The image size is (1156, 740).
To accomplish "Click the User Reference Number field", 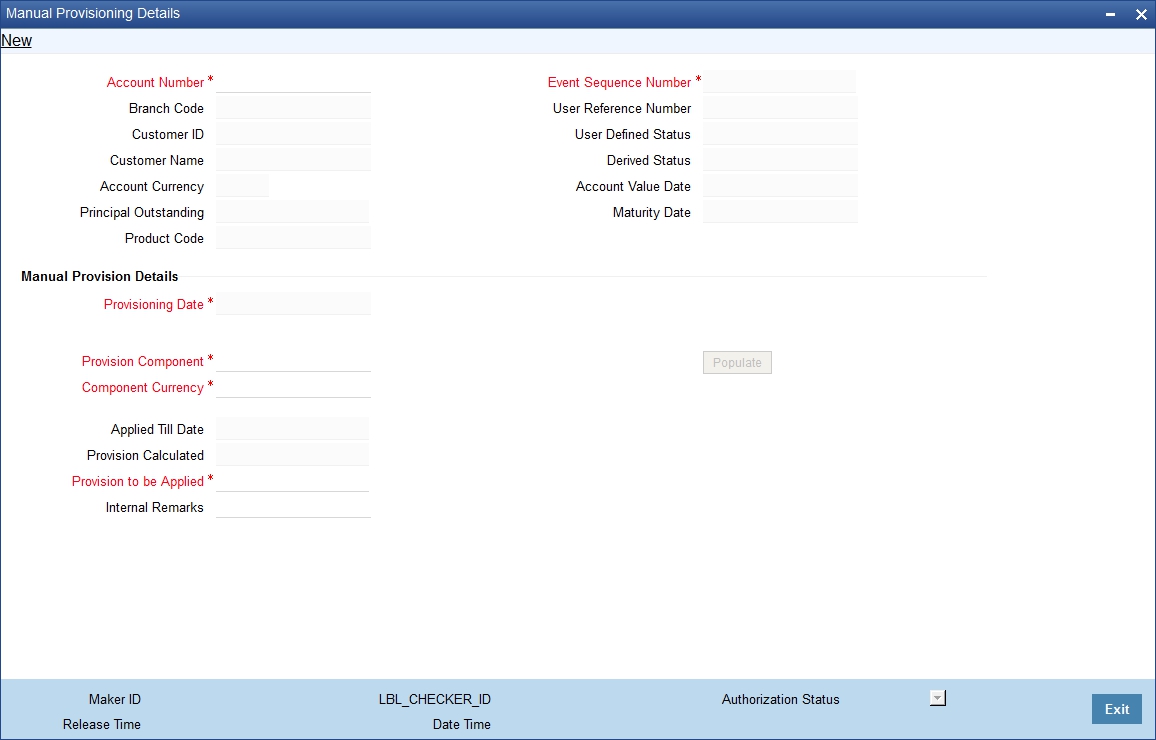I will (780, 108).
